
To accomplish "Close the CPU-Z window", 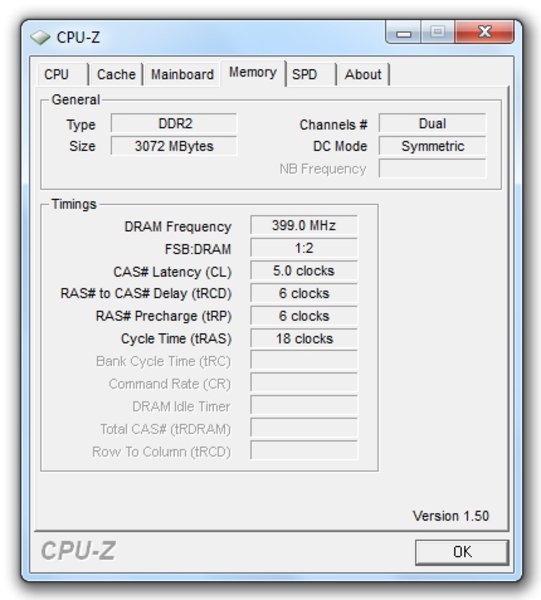I will (485, 32).
